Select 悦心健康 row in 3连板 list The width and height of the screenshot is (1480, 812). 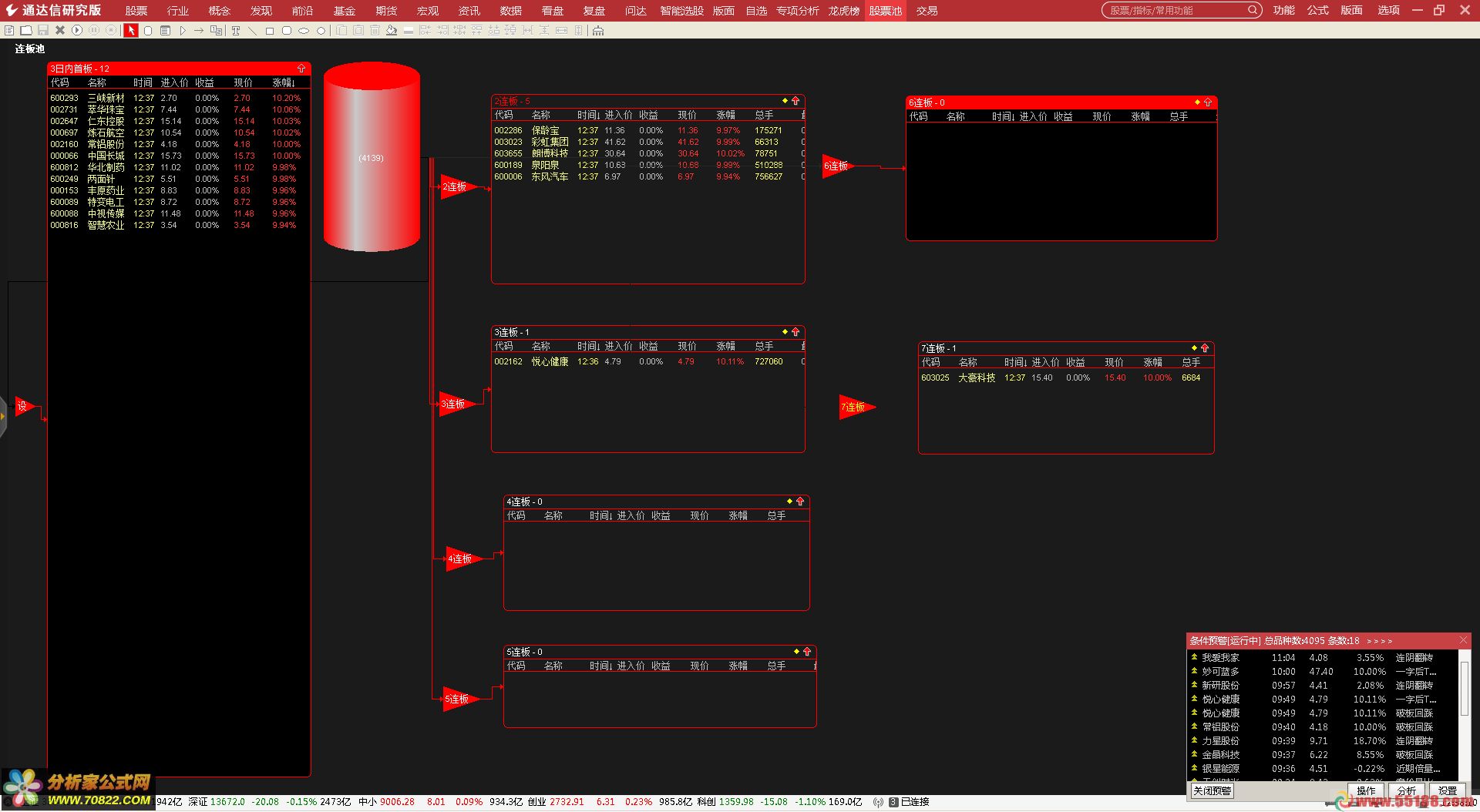click(x=647, y=361)
